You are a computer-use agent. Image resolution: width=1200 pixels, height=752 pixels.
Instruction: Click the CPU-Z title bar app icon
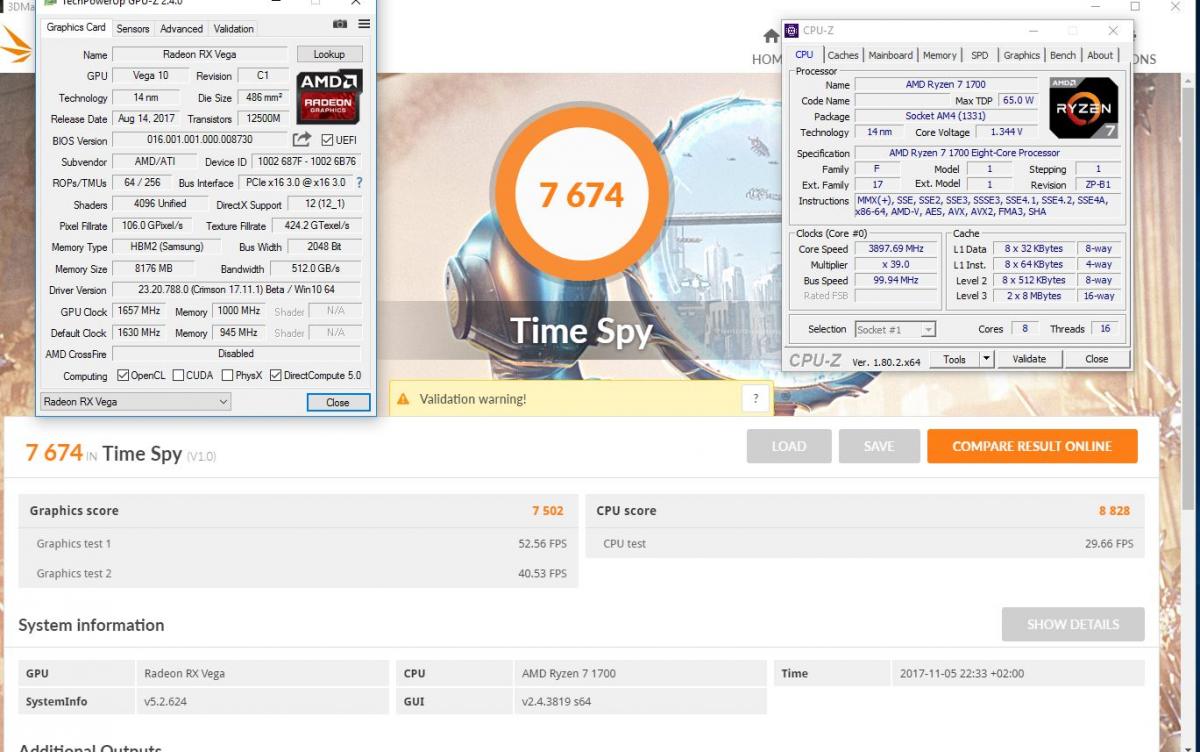tap(791, 31)
